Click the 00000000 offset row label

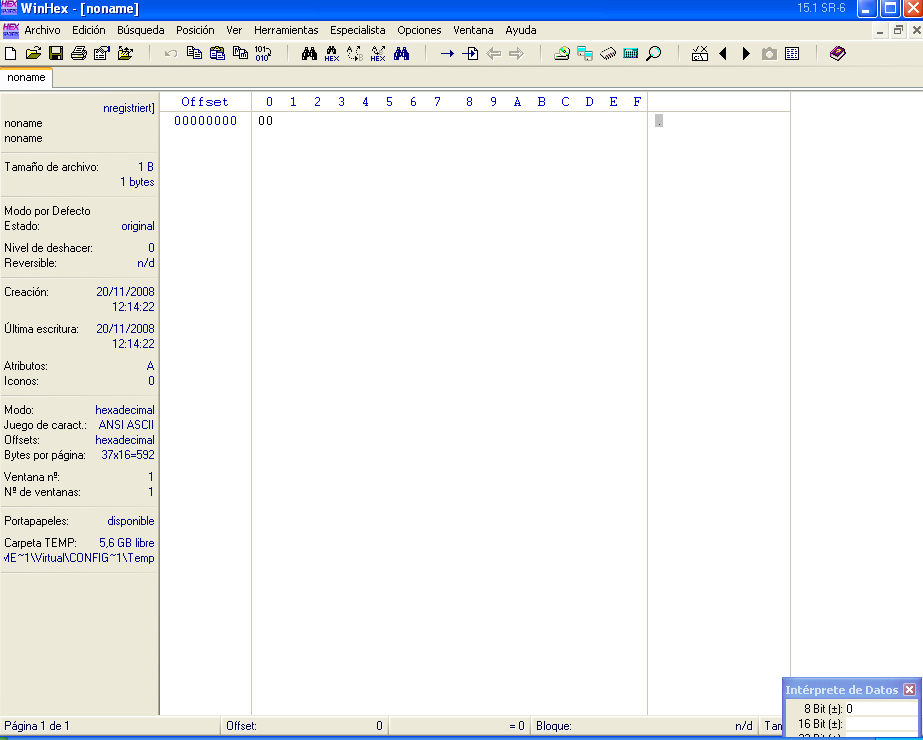click(x=205, y=121)
